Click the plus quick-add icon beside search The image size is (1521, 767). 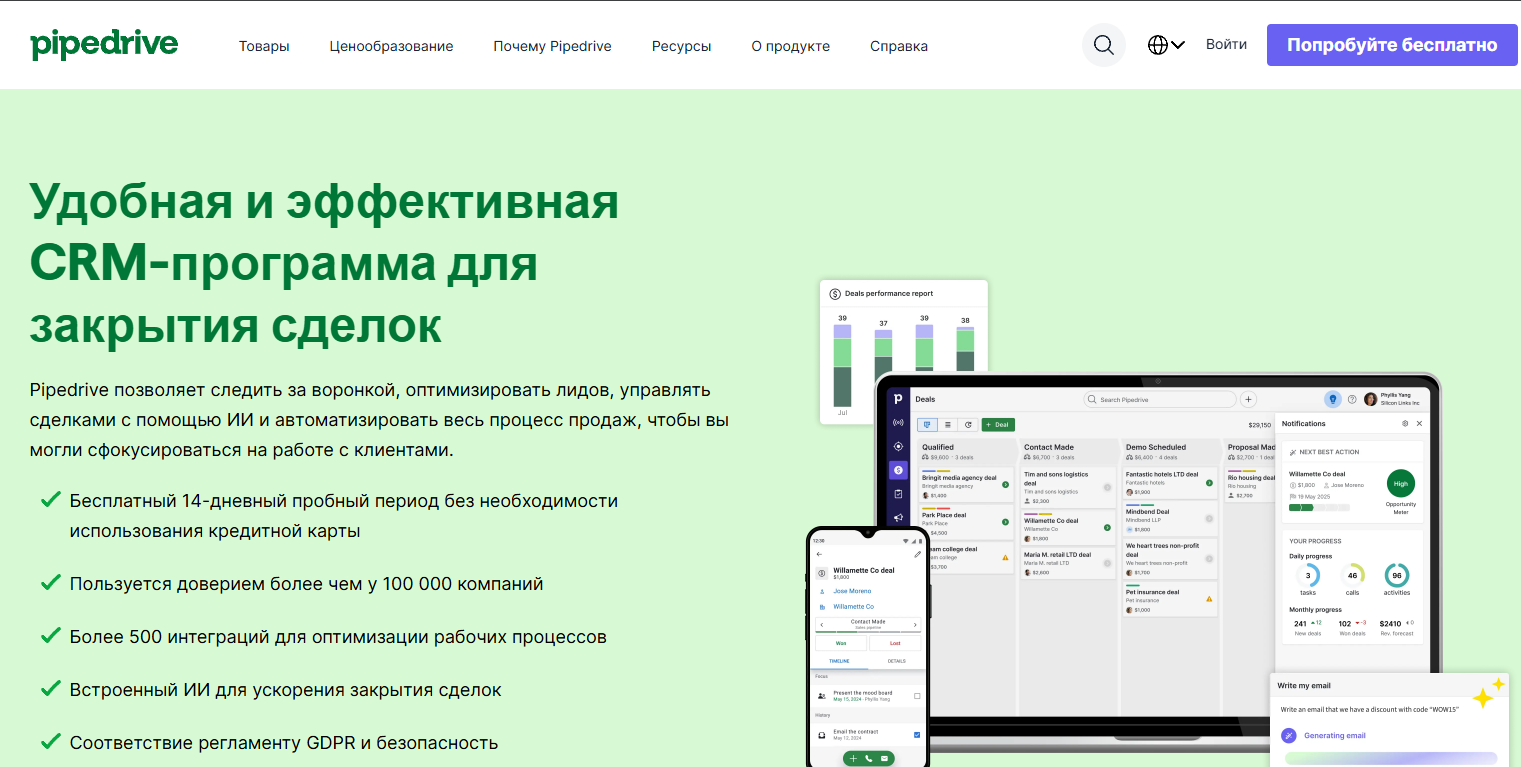[1248, 399]
